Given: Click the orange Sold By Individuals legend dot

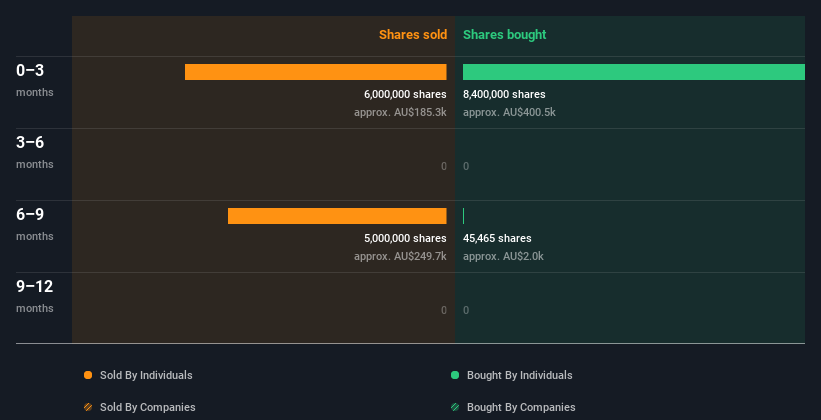Looking at the screenshot, I should (x=88, y=375).
